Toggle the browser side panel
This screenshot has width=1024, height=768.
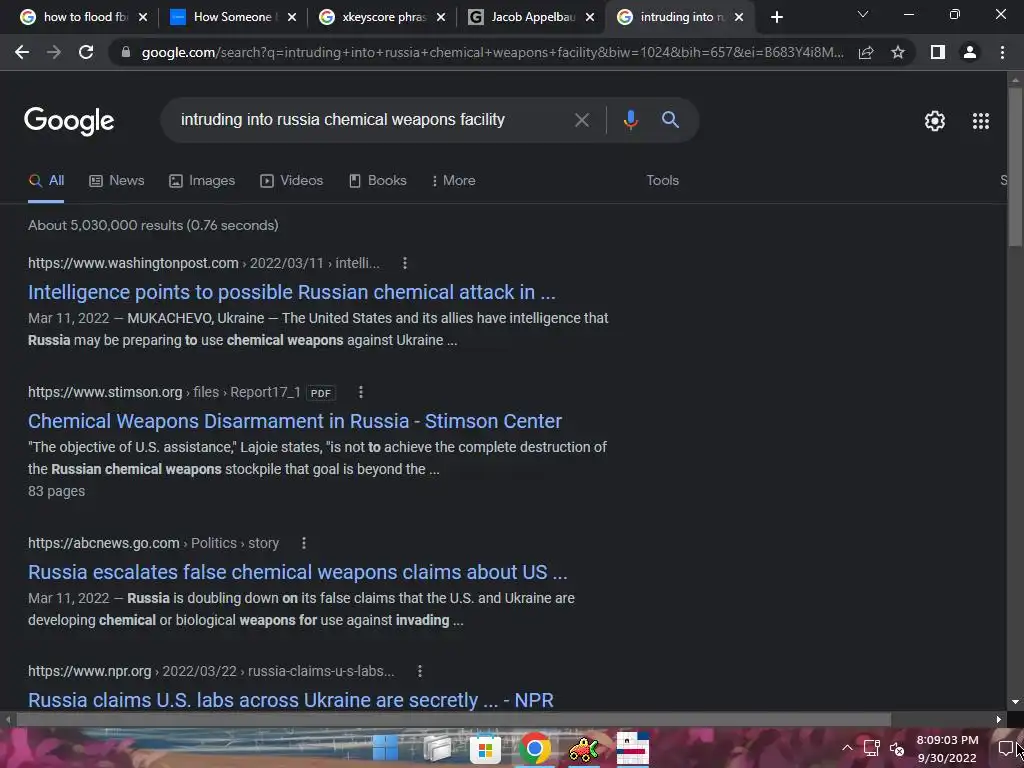coord(938,52)
